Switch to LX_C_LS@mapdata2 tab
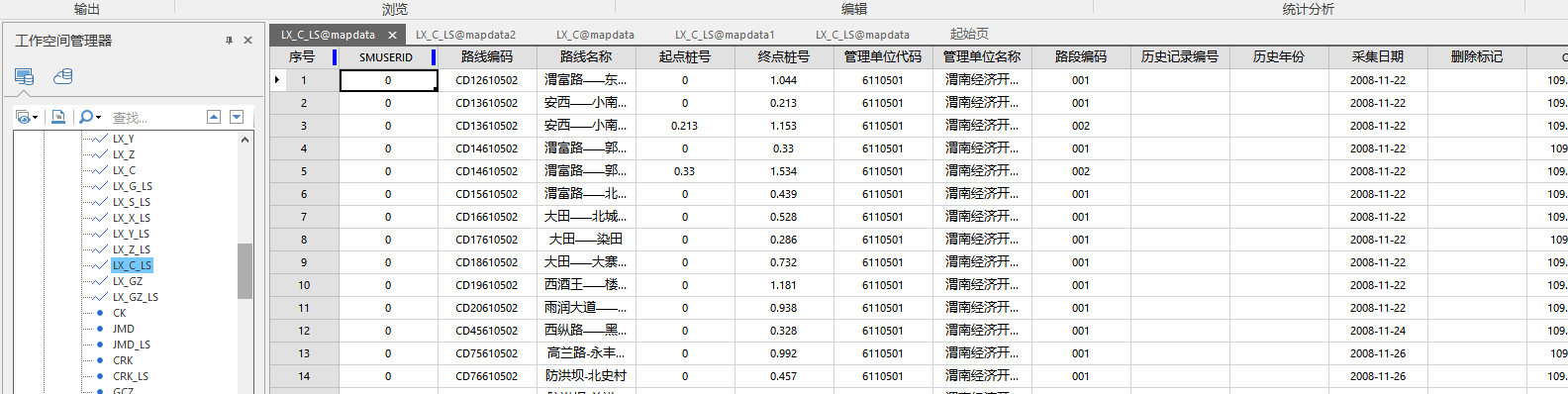 465,35
